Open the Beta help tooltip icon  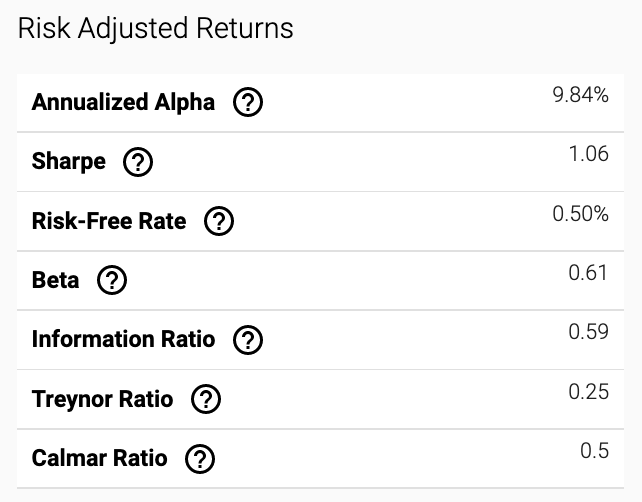[x=112, y=280]
